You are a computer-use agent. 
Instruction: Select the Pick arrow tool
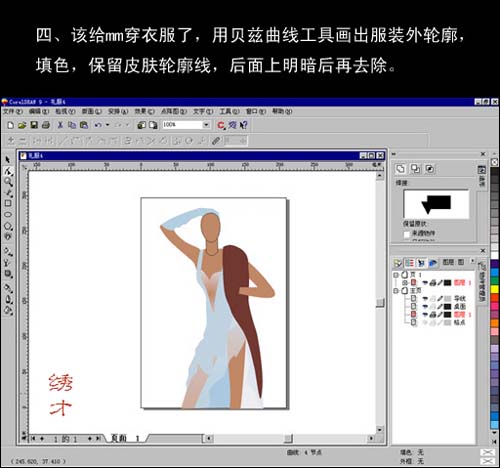8,160
